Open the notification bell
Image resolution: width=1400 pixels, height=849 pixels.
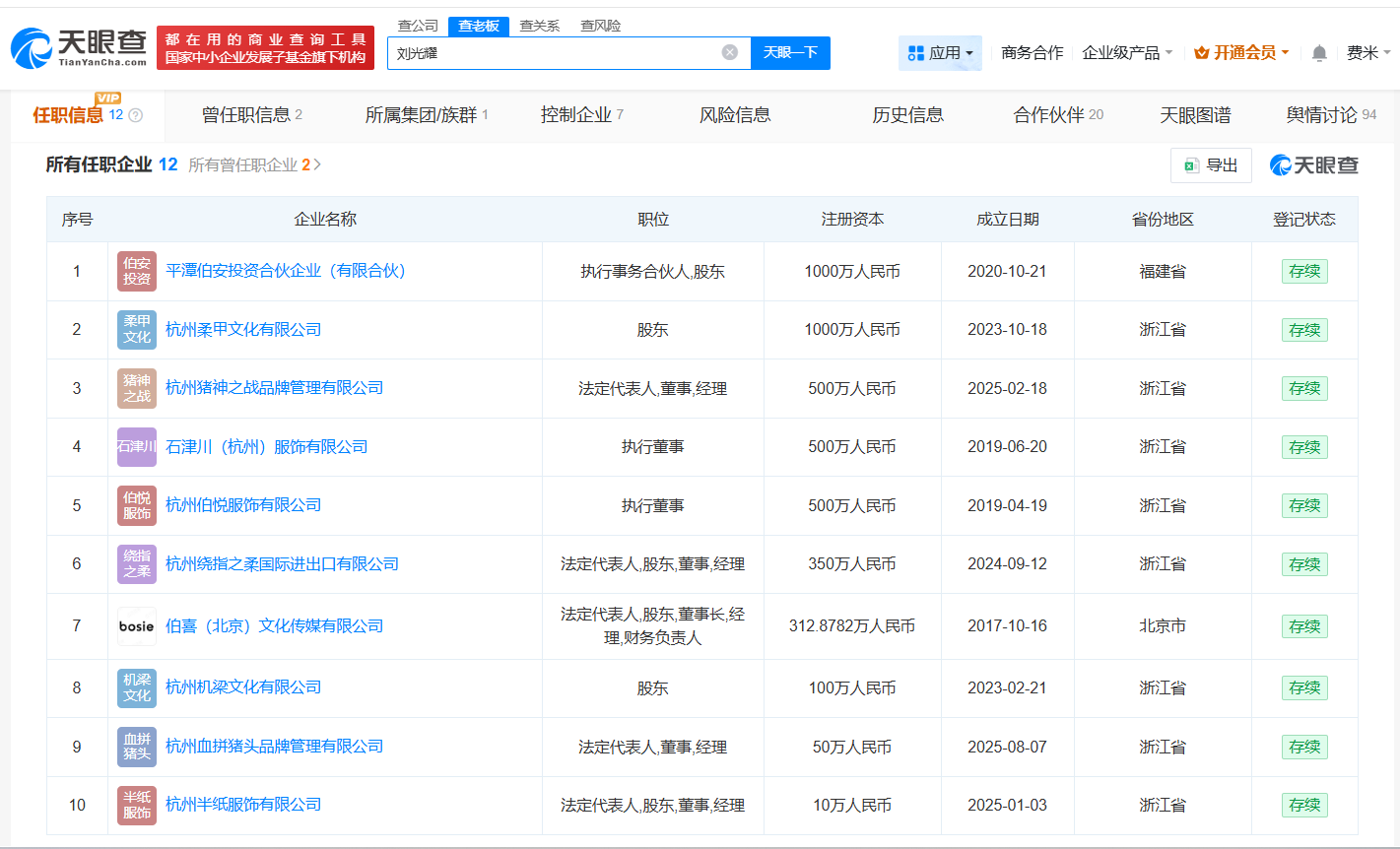[x=1318, y=53]
